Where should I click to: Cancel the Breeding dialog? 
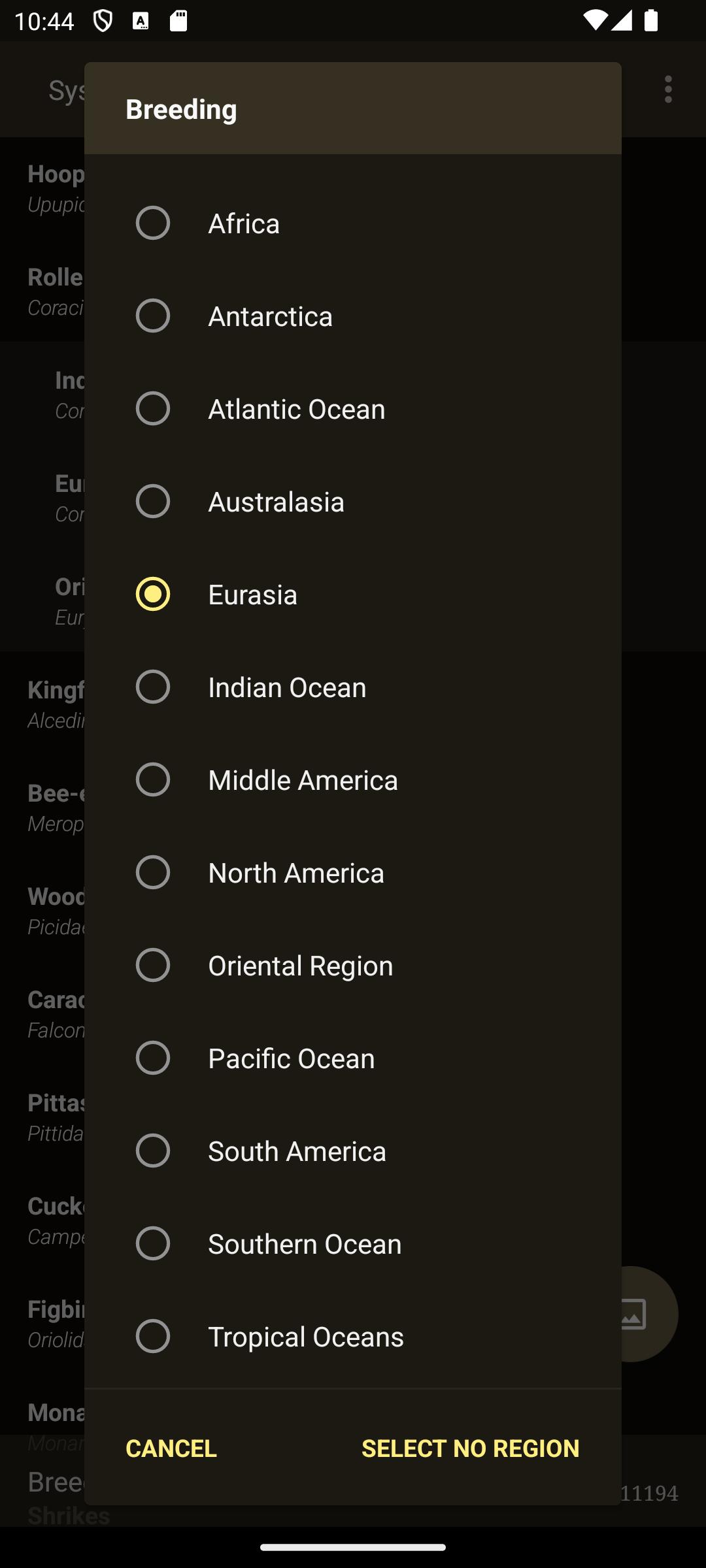point(171,1448)
